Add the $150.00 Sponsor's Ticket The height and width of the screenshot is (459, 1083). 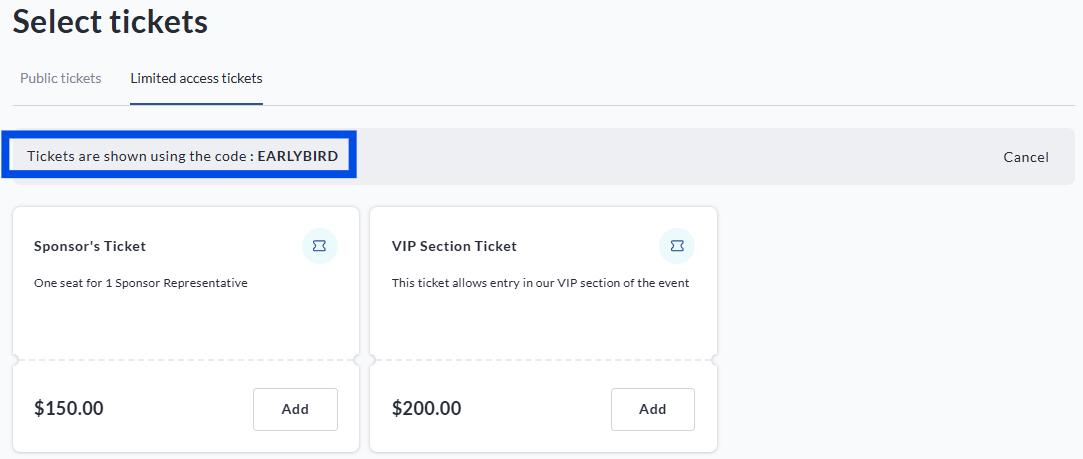(295, 409)
